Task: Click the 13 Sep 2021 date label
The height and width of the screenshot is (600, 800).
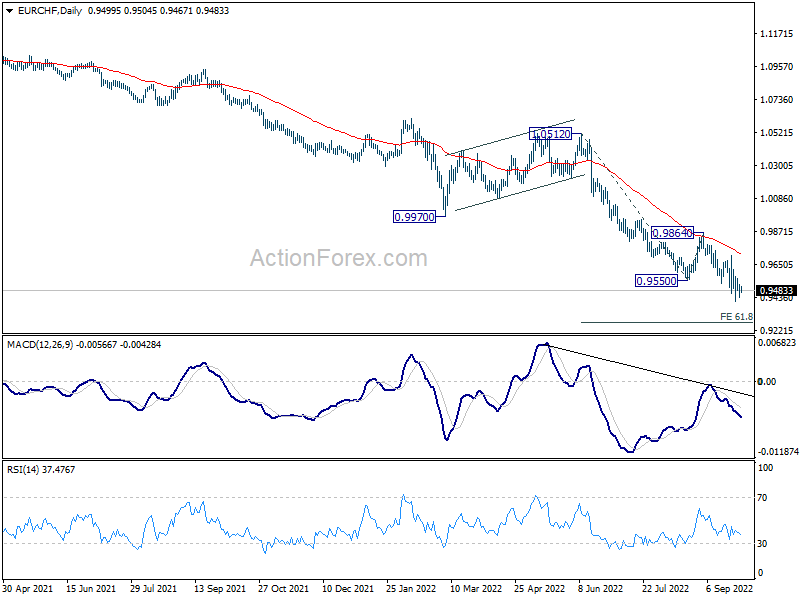Action: pos(220,589)
